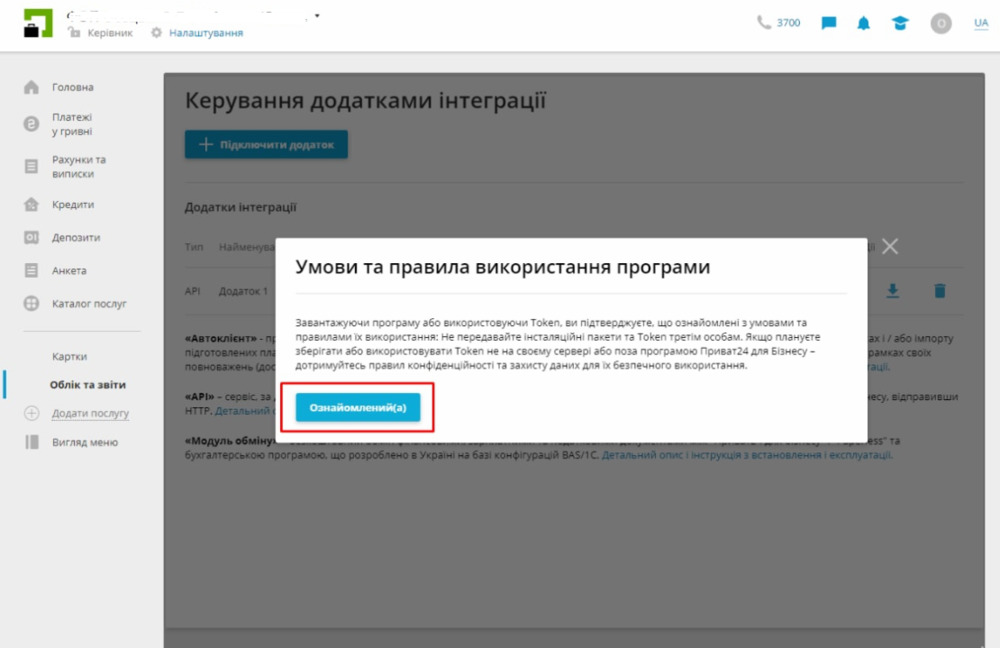Select Кредити in the sidebar

click(x=72, y=205)
